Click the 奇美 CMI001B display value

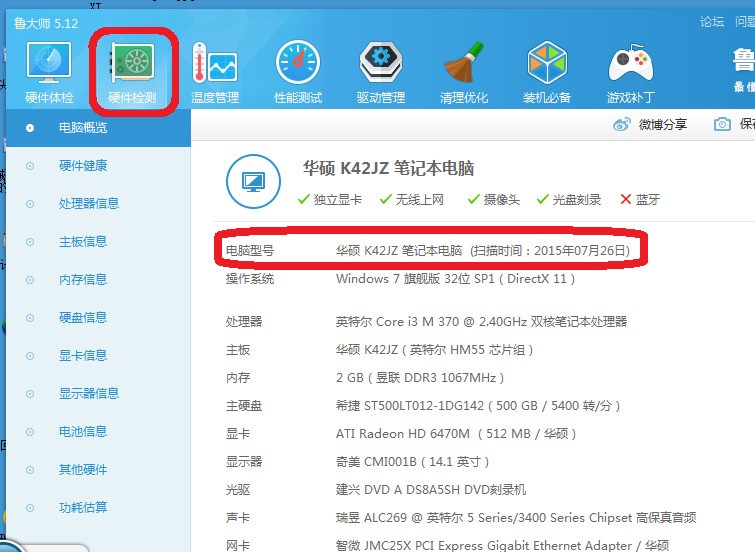pos(413,462)
